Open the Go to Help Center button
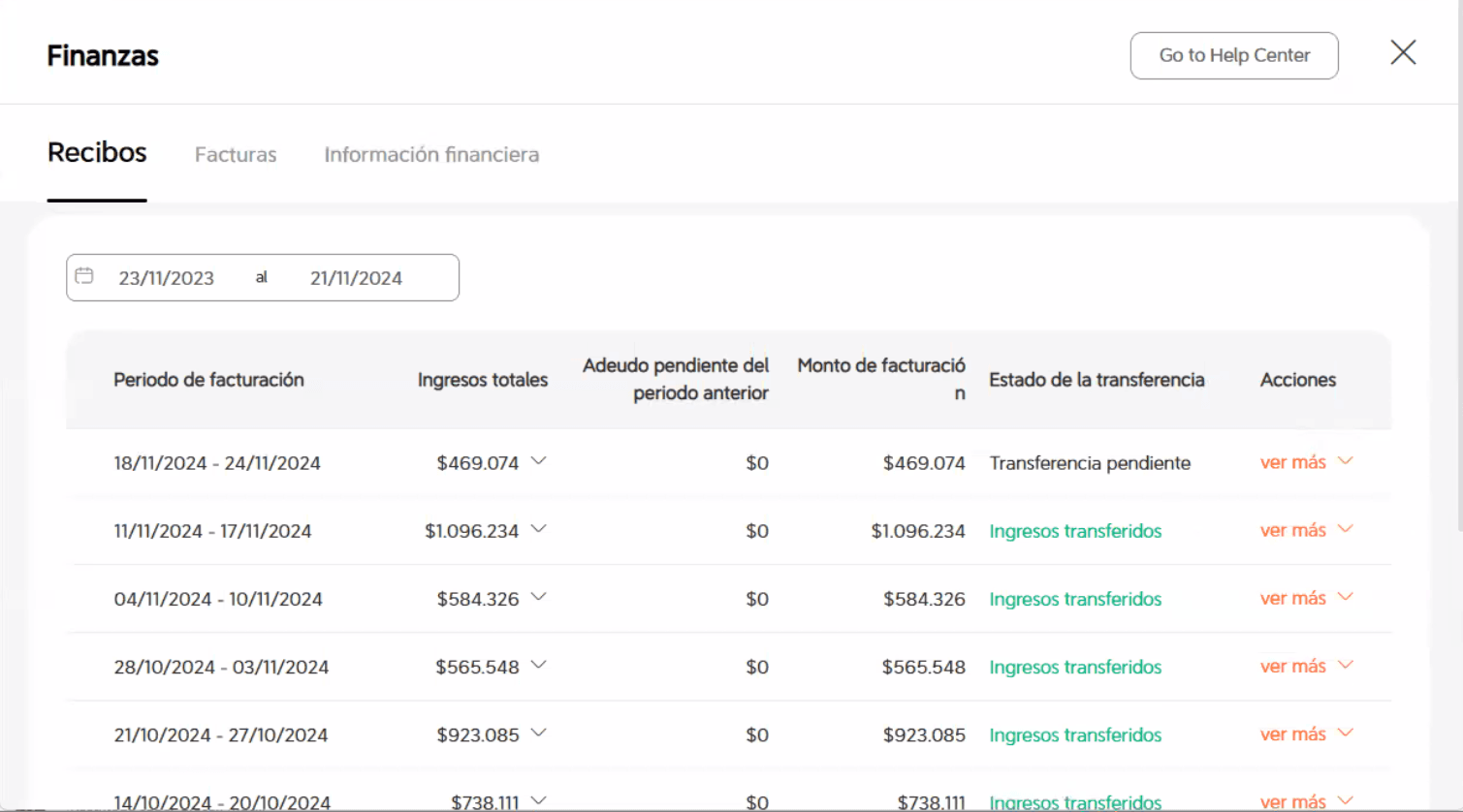The height and width of the screenshot is (812, 1463). tap(1234, 55)
